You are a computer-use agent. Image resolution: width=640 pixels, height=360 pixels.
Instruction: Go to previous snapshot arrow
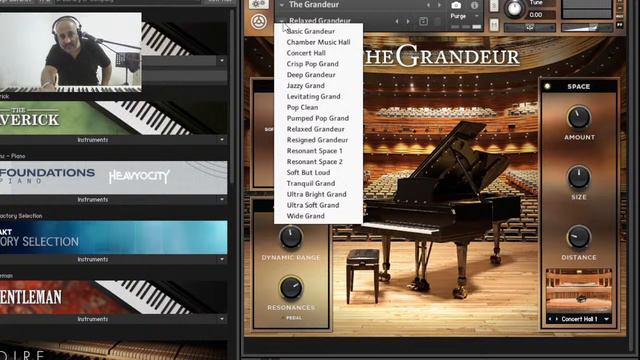coord(397,21)
